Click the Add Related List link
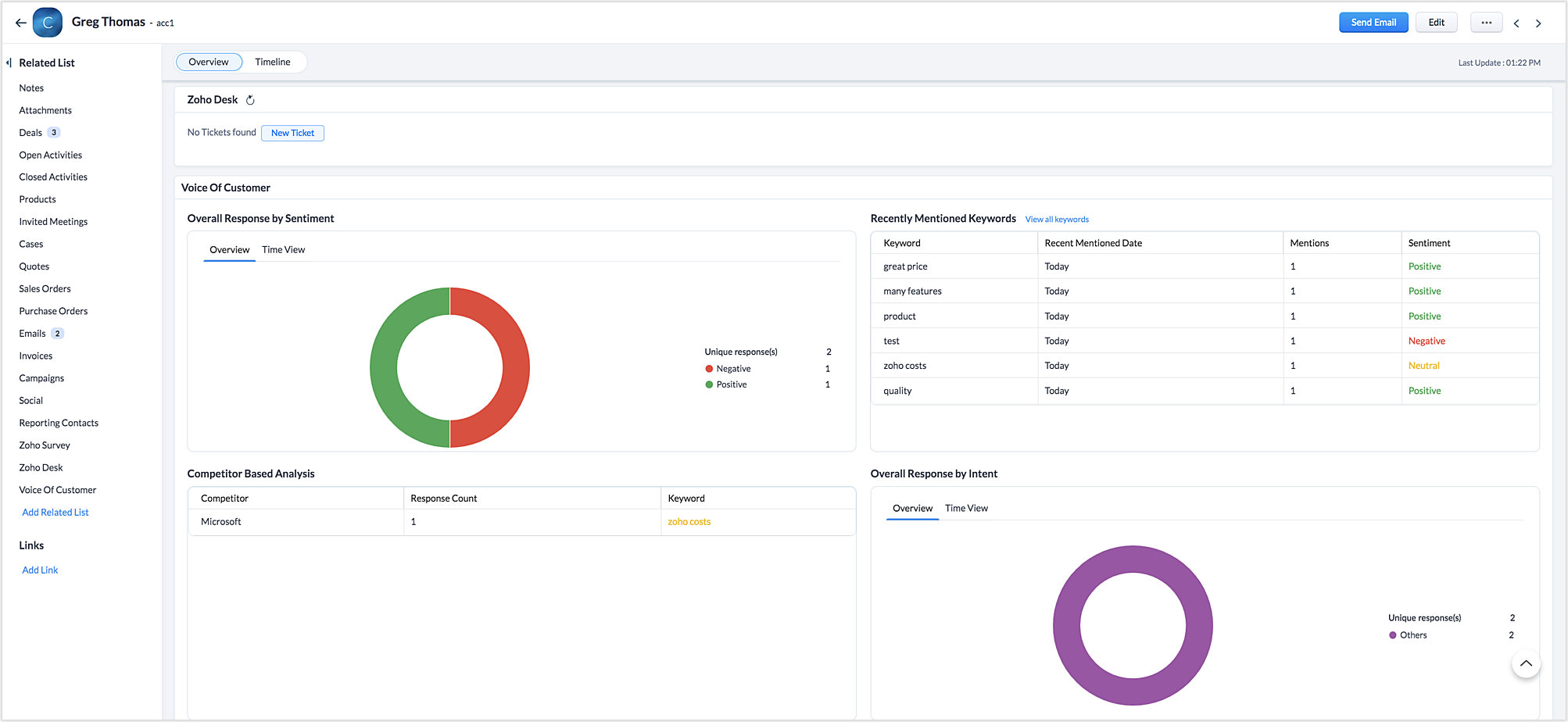This screenshot has width=1568, height=722. pos(55,513)
